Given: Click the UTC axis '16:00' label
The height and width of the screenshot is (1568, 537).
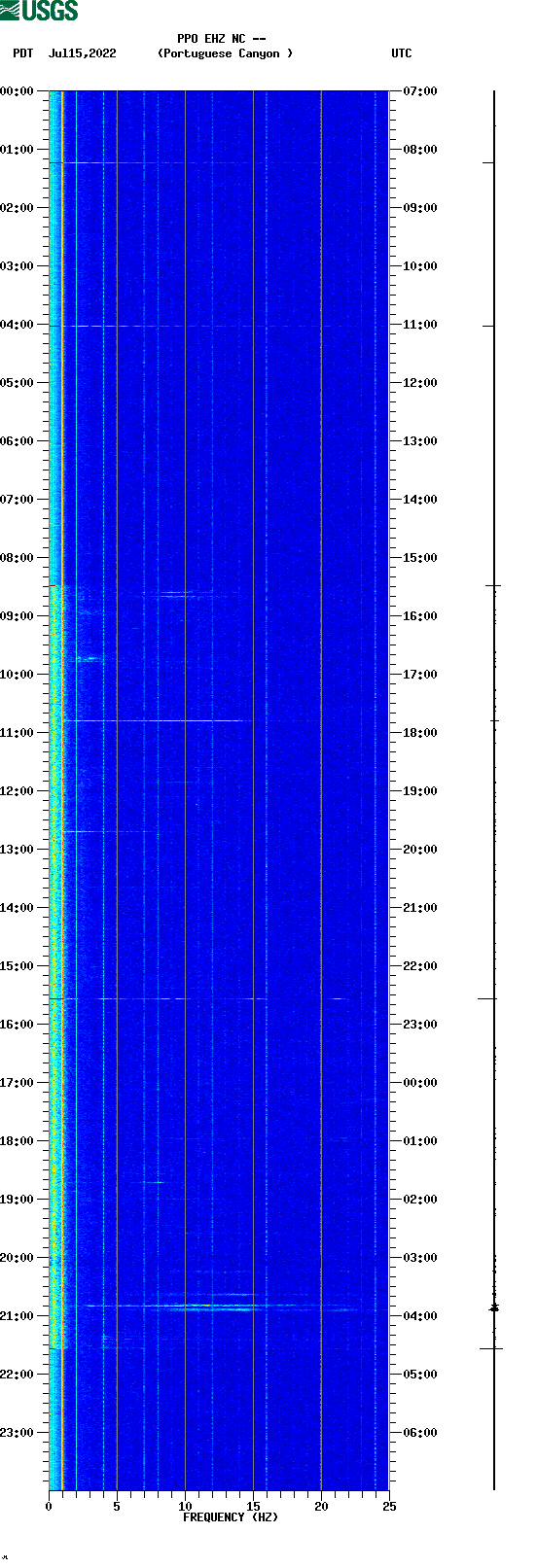Looking at the screenshot, I should point(420,616).
